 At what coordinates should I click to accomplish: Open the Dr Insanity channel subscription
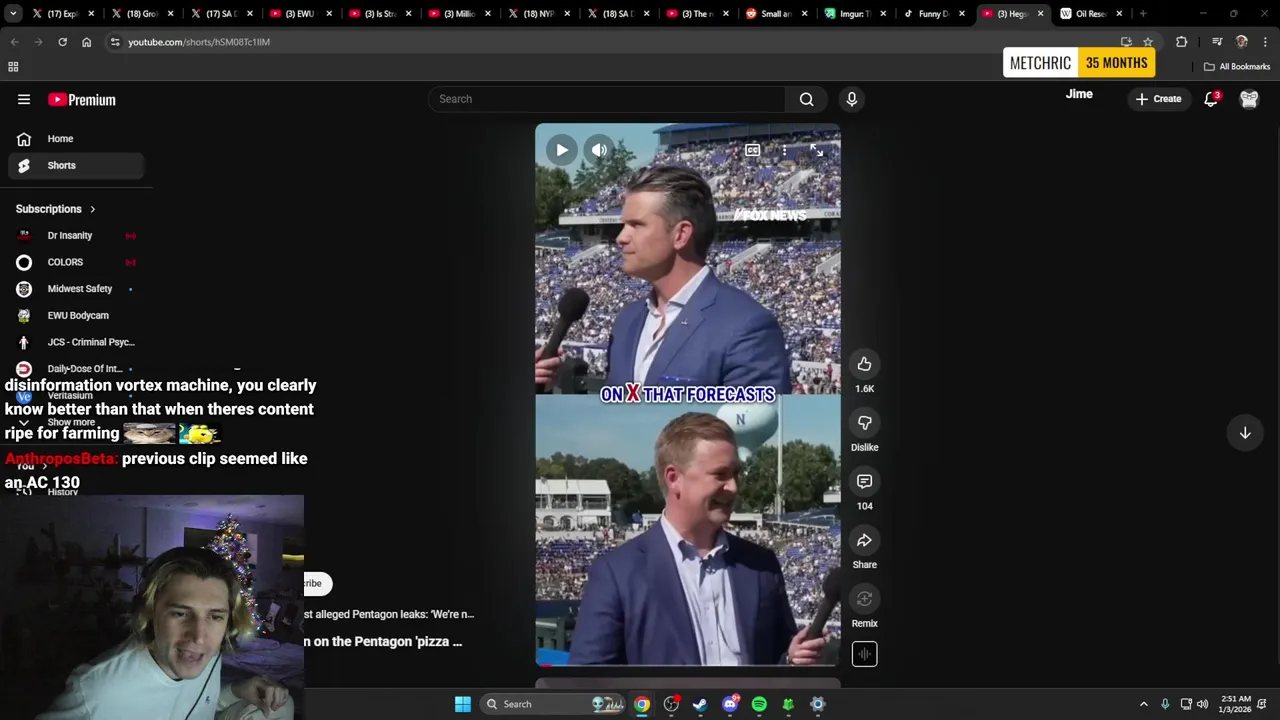click(x=77, y=235)
